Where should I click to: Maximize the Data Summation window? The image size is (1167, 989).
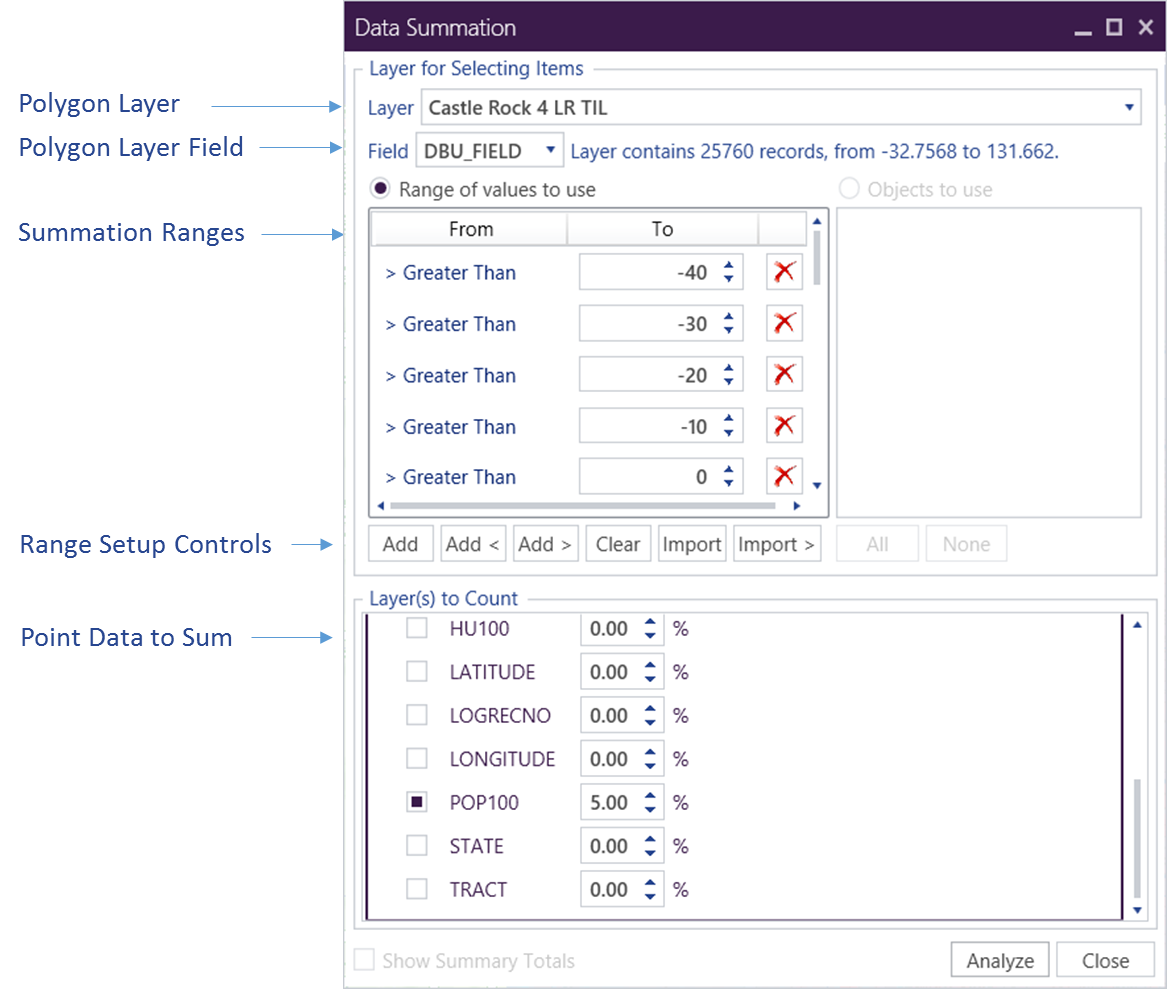[x=1113, y=28]
